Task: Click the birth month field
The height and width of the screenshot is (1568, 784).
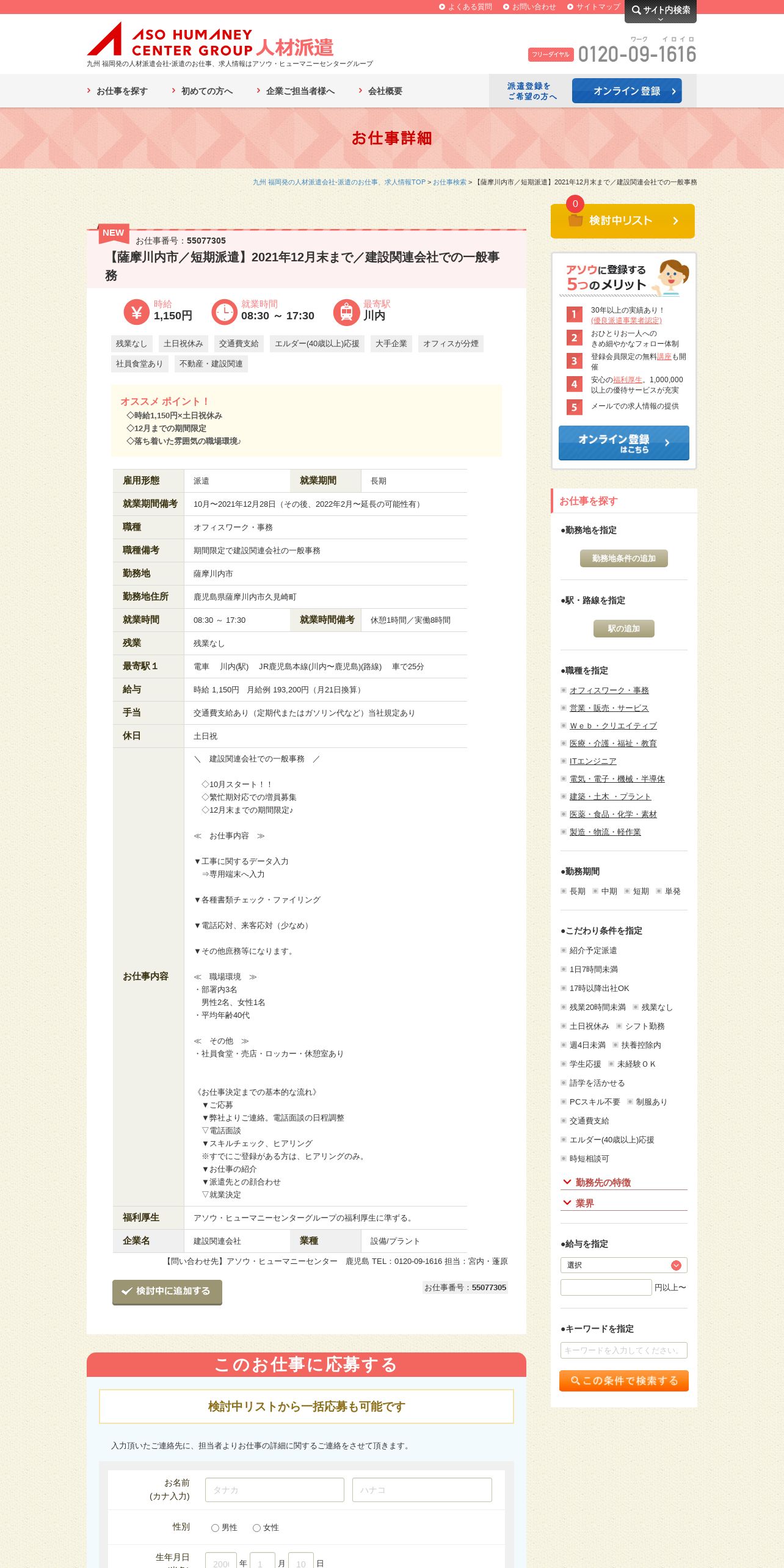Action: point(263,1560)
